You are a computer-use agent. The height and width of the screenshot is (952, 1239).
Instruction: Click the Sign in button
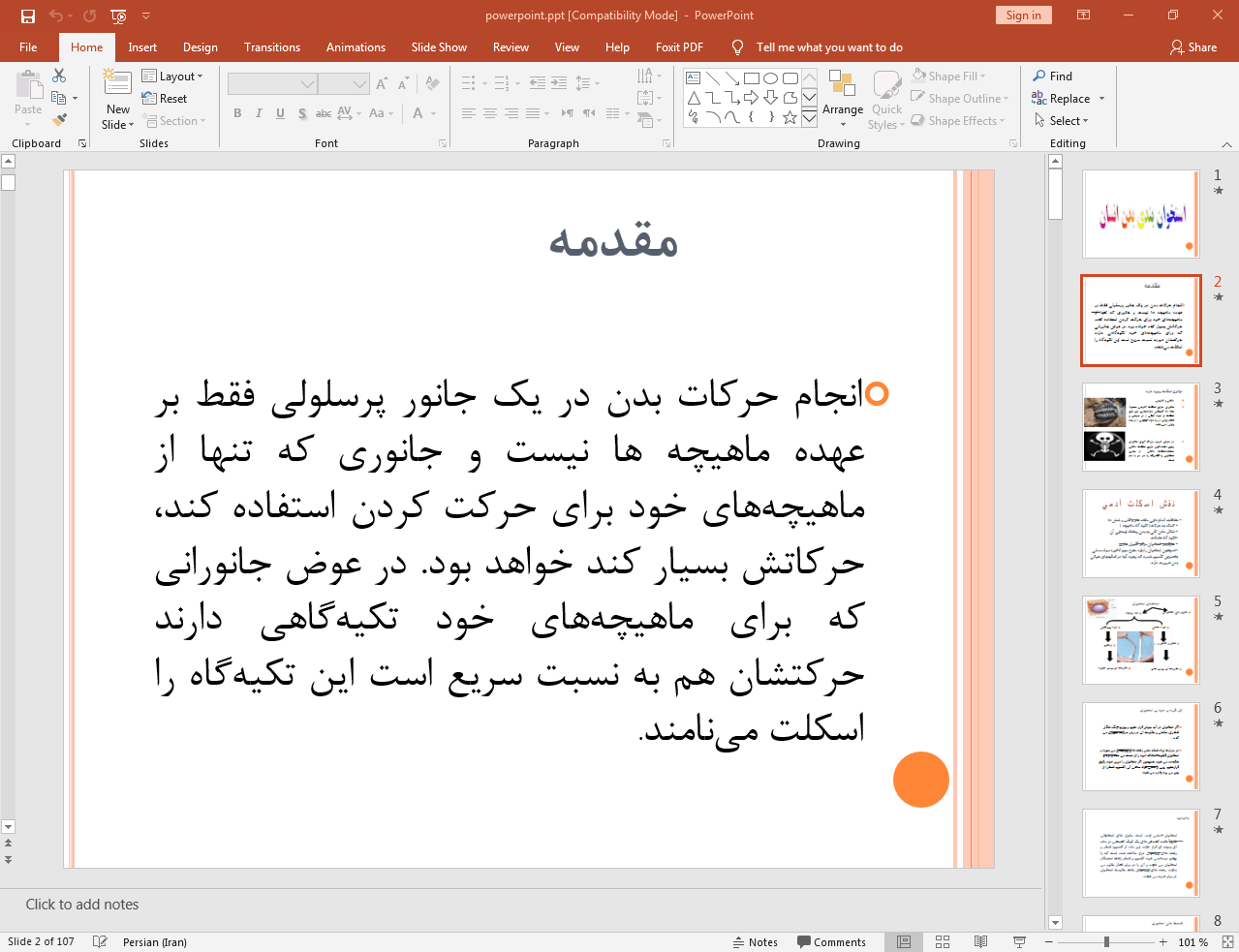tap(1023, 15)
